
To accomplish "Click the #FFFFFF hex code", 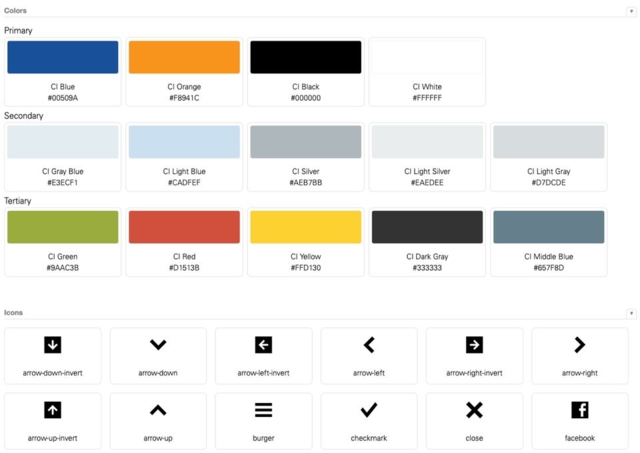I will coord(427,98).
